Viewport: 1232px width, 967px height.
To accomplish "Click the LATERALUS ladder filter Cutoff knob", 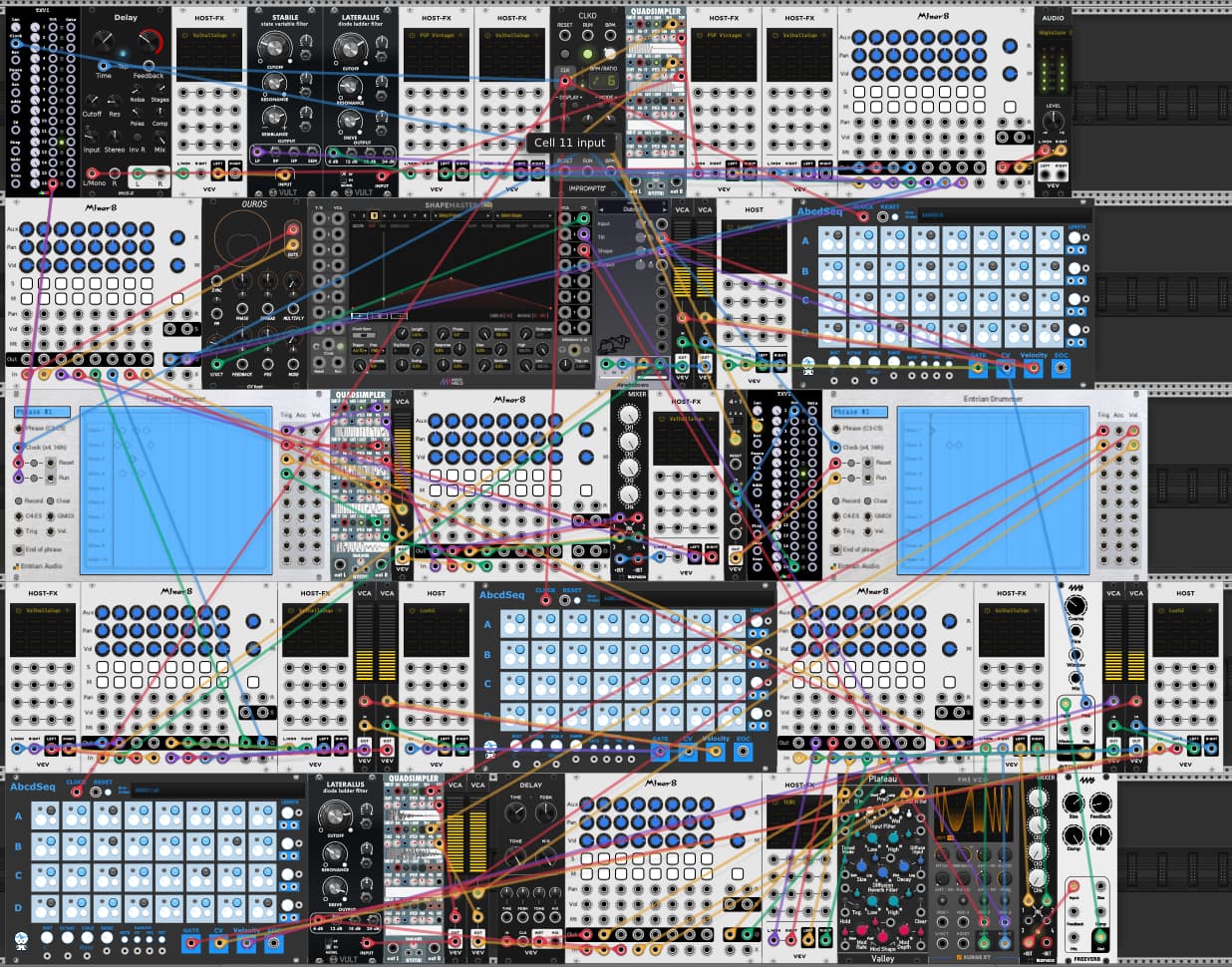I will point(348,47).
